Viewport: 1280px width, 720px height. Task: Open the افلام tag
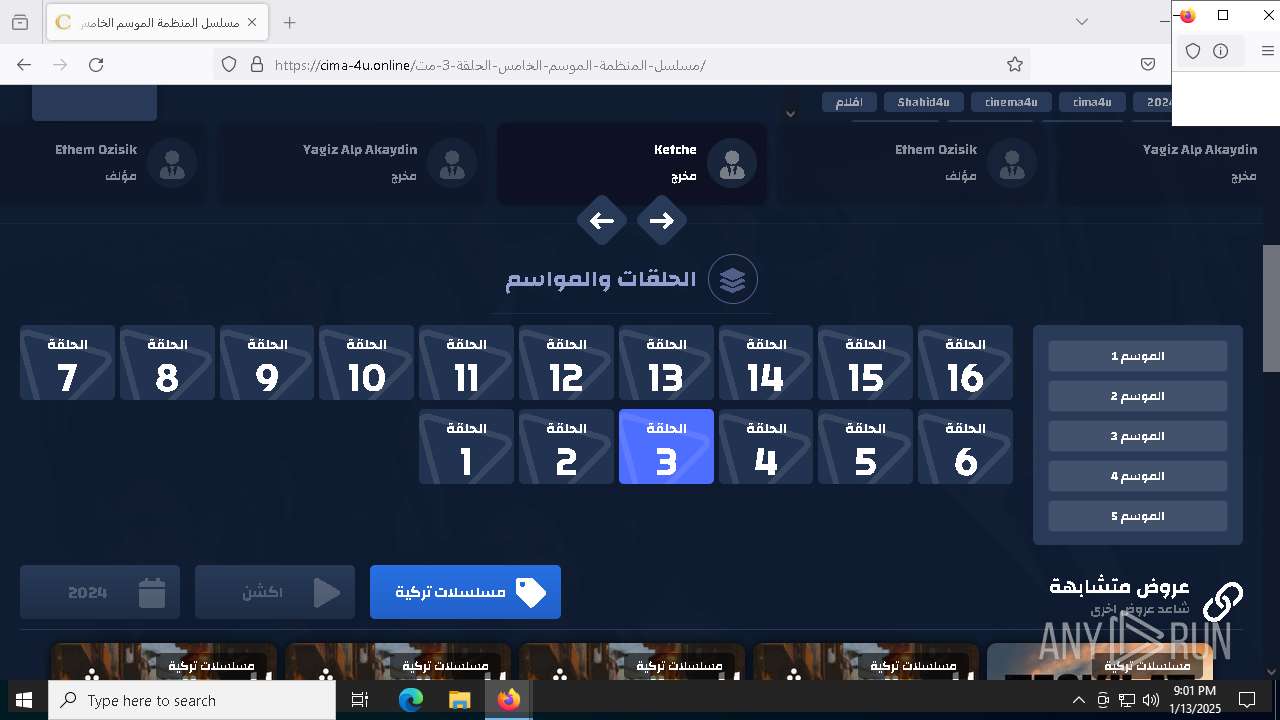pyautogui.click(x=849, y=102)
